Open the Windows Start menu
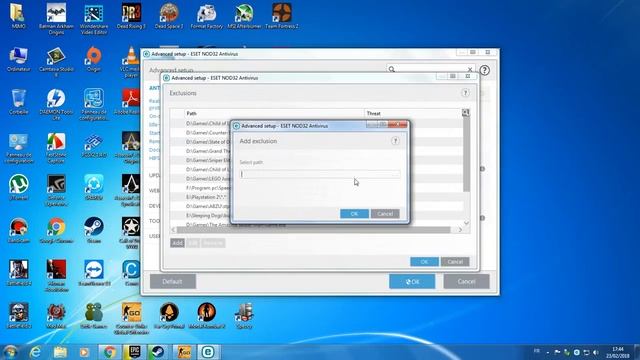The image size is (640, 360). coord(10,352)
